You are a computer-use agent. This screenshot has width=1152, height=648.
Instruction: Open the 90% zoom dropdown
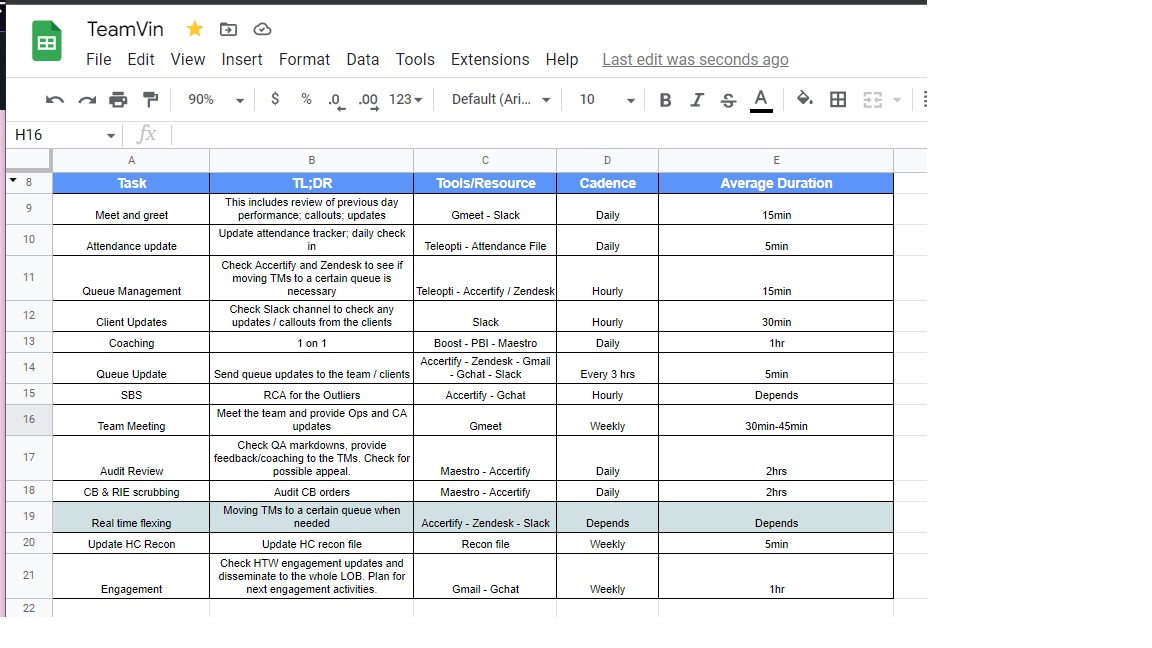pyautogui.click(x=215, y=99)
